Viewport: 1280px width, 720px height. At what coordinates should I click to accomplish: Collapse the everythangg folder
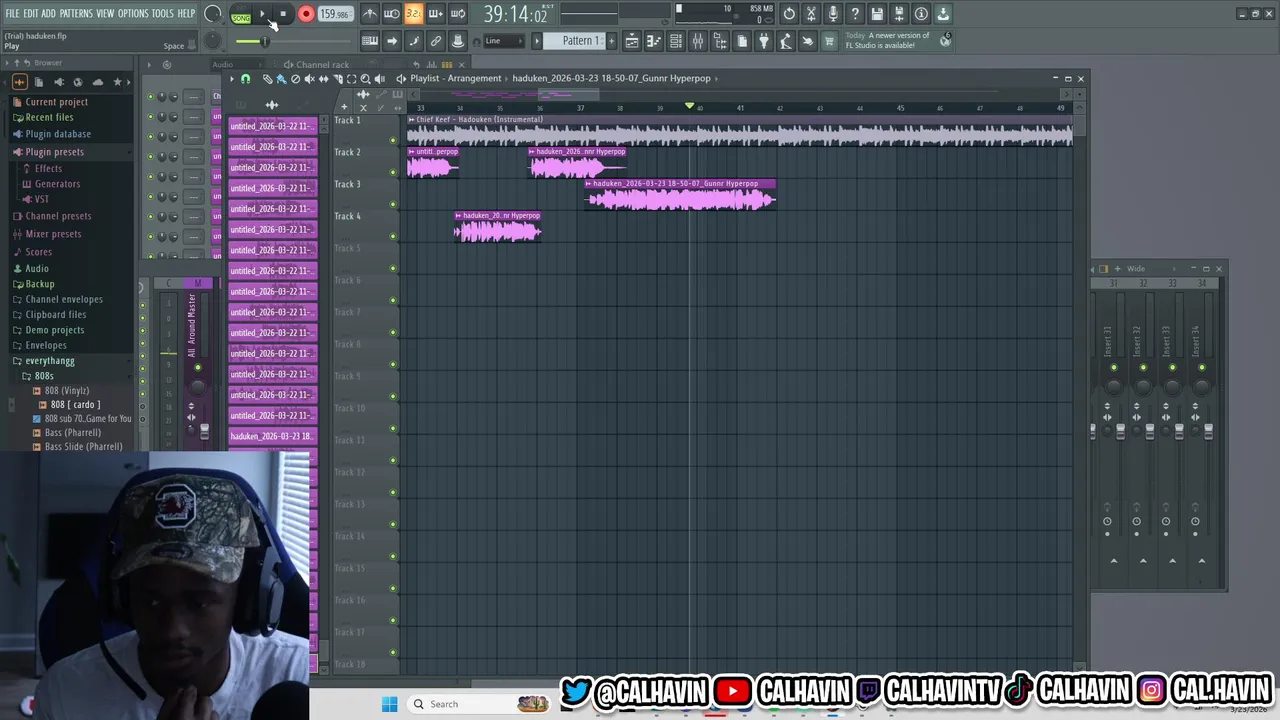[x=50, y=361]
